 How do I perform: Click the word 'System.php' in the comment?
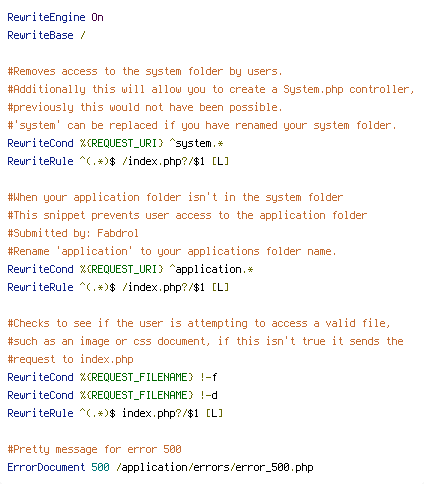(x=313, y=89)
